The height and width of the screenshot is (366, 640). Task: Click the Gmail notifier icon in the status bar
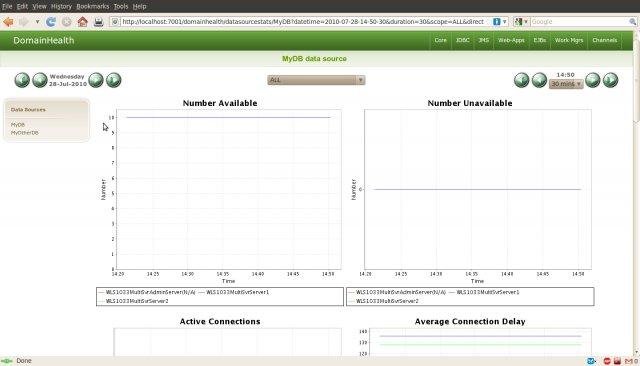coord(630,361)
